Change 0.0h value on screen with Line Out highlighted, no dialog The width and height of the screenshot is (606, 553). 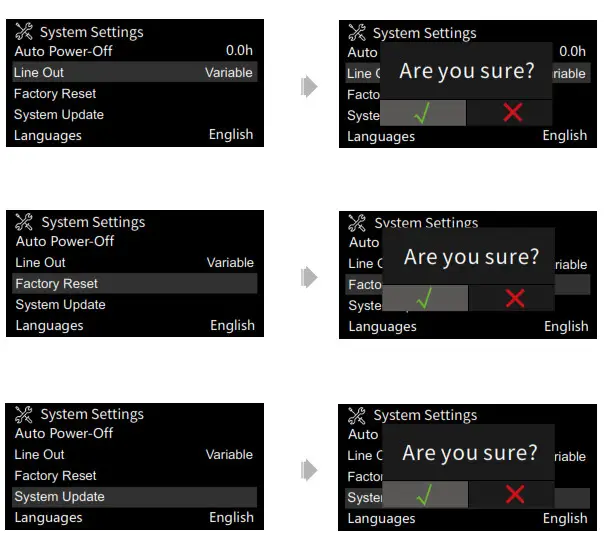point(240,50)
